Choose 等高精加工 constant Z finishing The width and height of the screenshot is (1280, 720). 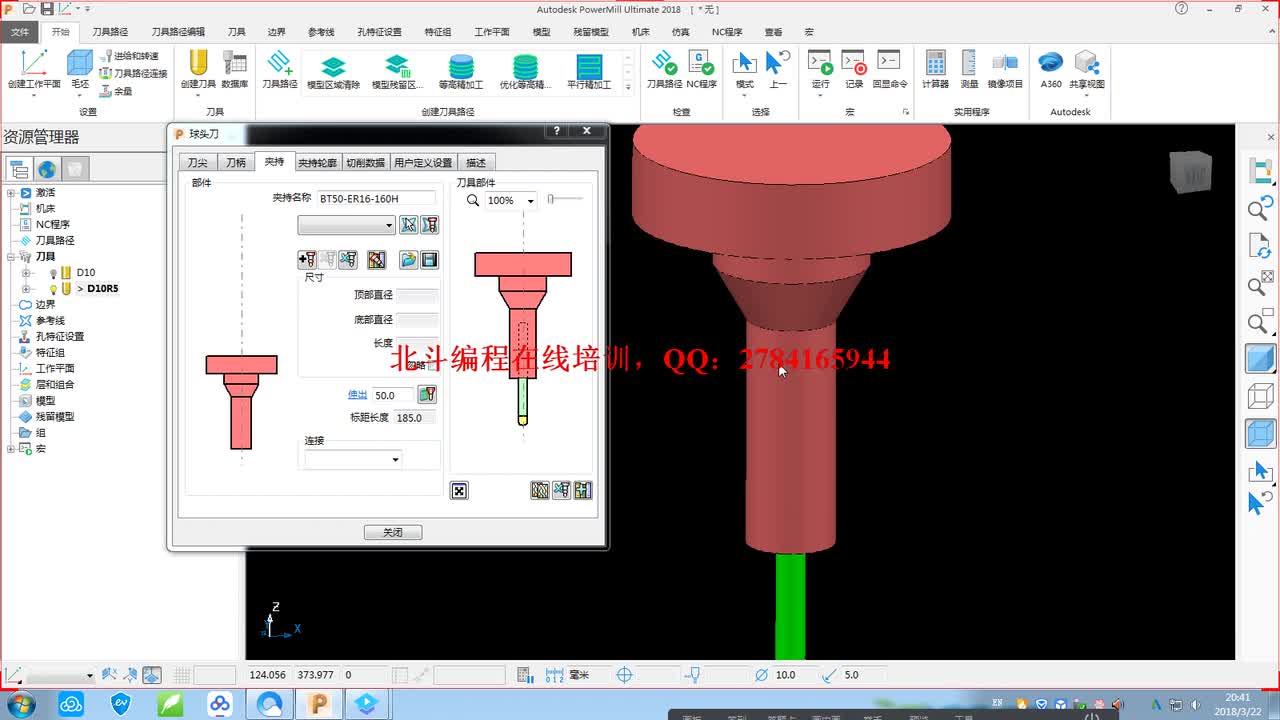(461, 72)
